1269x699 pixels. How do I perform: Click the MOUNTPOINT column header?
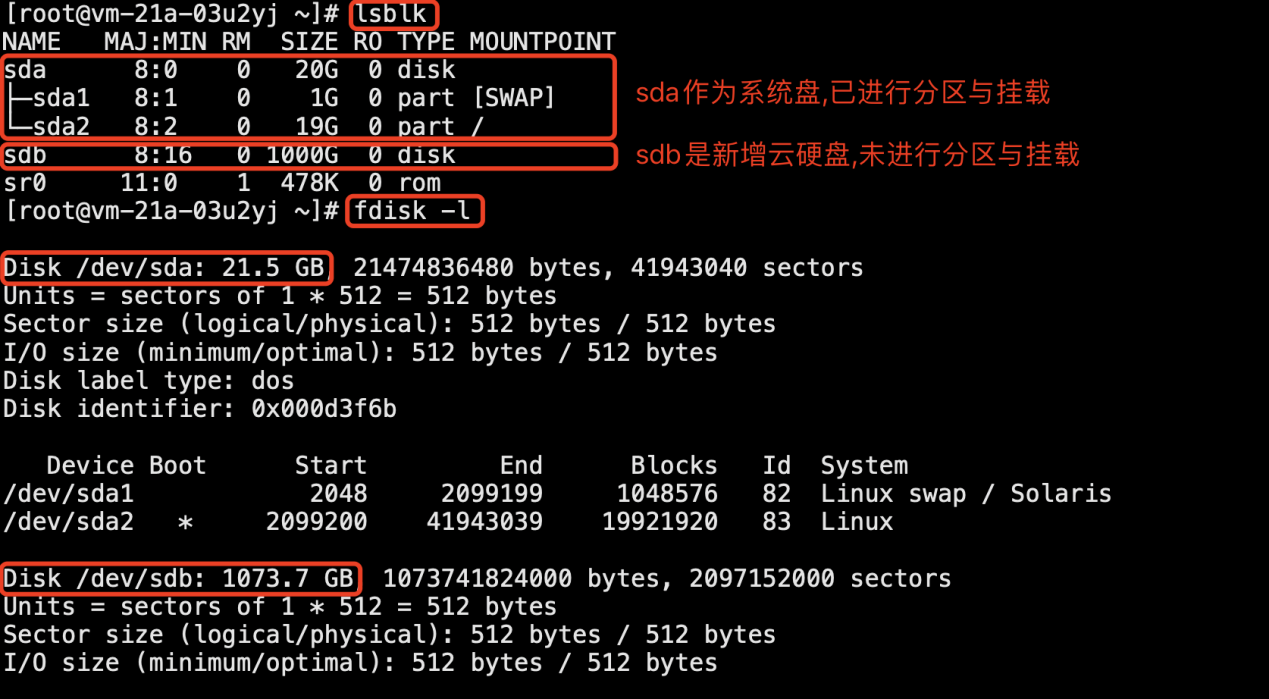point(542,42)
